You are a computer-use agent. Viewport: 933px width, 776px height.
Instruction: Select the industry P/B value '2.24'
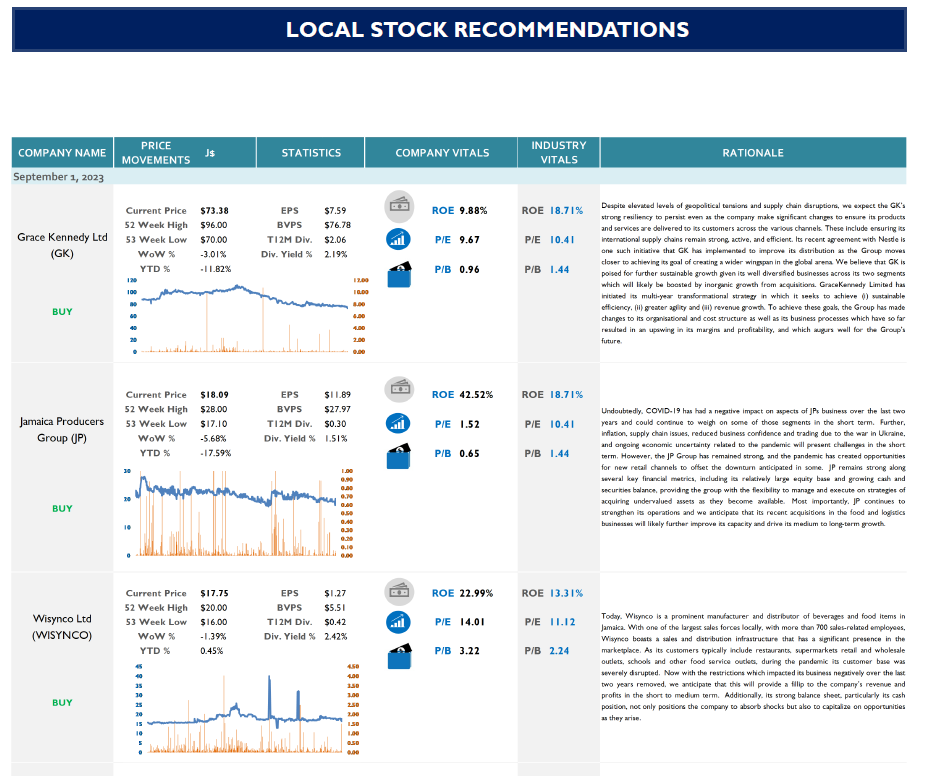pyautogui.click(x=559, y=651)
